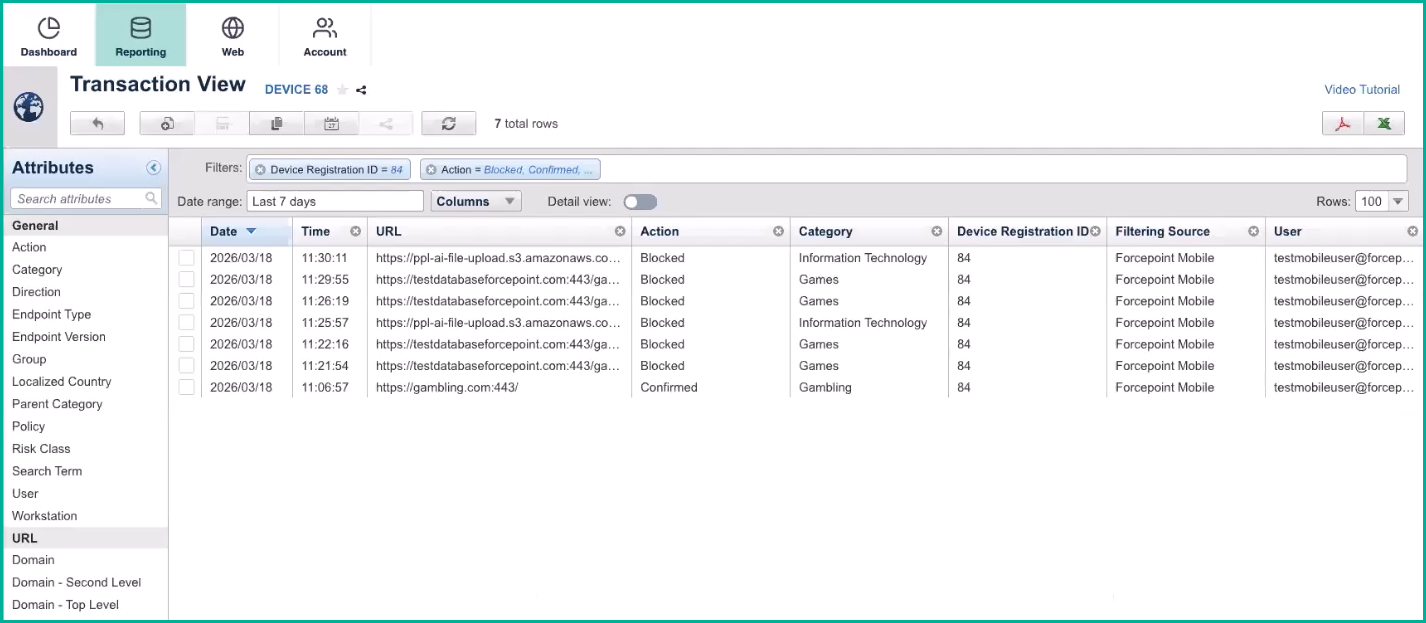This screenshot has height=623, width=1426.
Task: Check the box for the 11:30:11 row
Action: pos(186,258)
